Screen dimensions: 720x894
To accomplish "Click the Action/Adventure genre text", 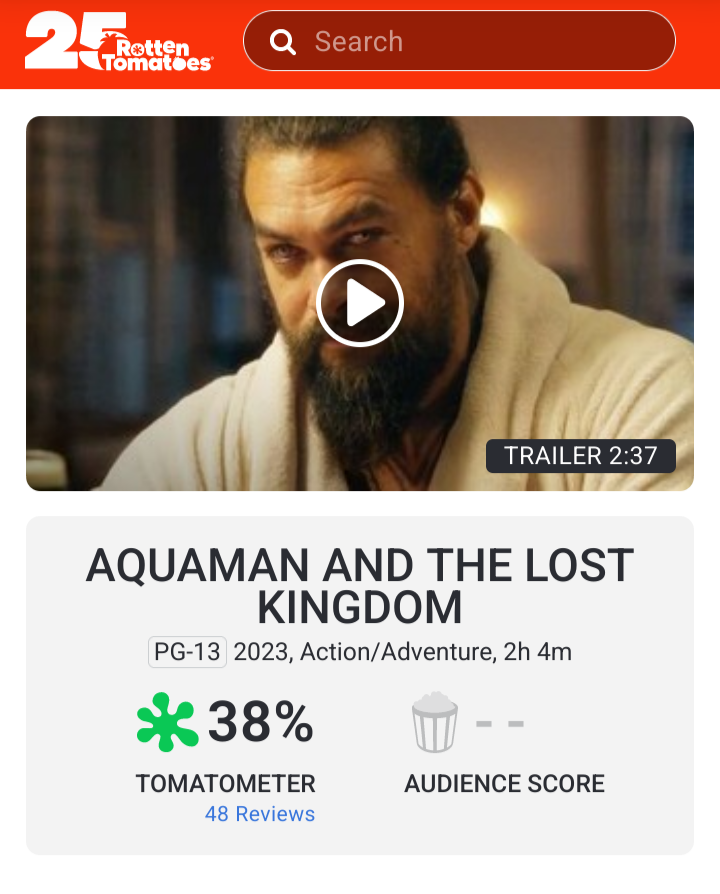I will [x=396, y=653].
